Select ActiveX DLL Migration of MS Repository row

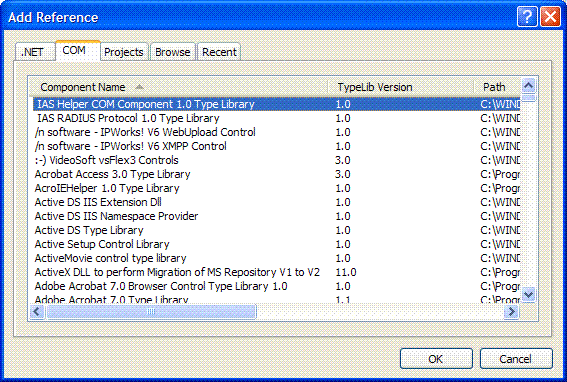pos(276,272)
